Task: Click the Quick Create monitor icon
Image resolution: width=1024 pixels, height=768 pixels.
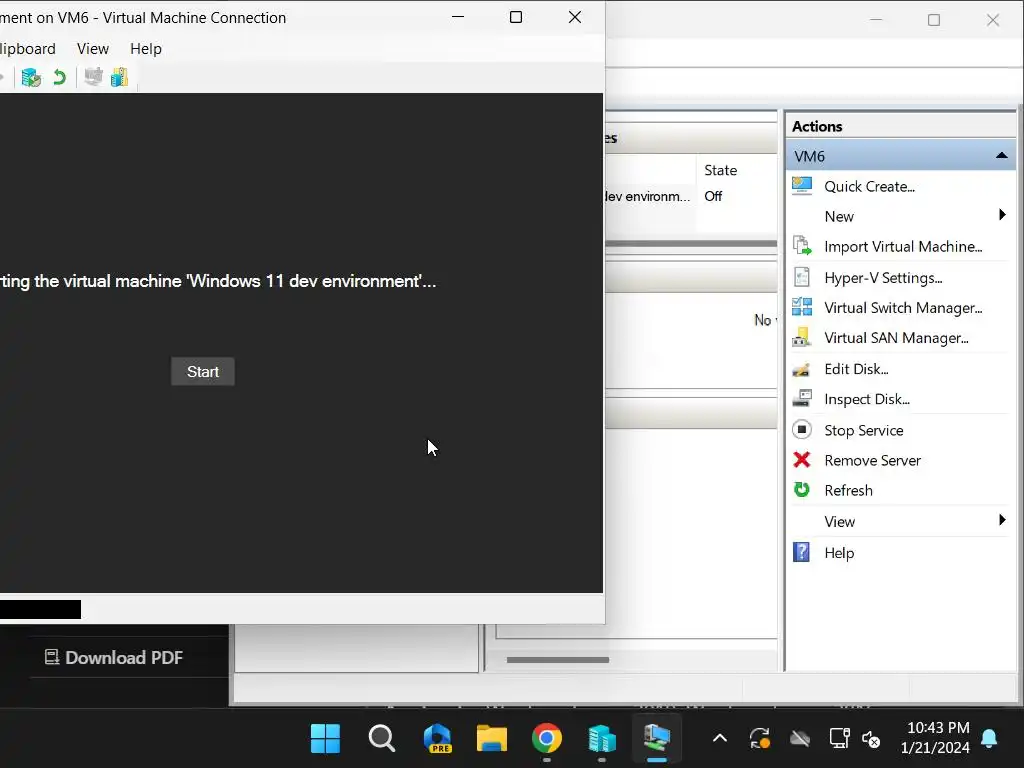Action: click(802, 186)
